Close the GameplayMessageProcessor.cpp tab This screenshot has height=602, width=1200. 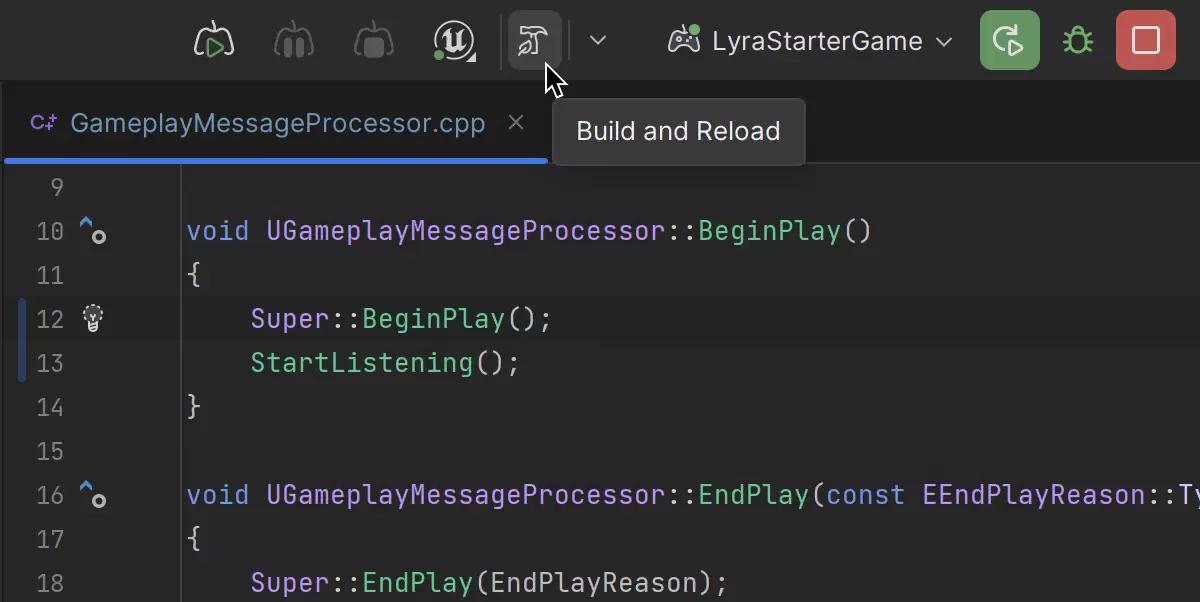click(516, 123)
